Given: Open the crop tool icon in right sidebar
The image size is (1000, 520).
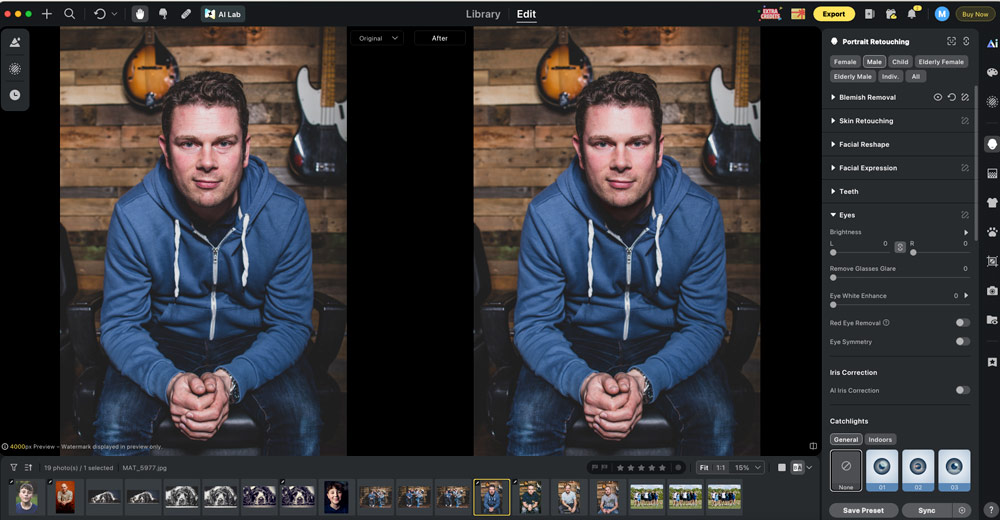Looking at the screenshot, I should pyautogui.click(x=992, y=261).
